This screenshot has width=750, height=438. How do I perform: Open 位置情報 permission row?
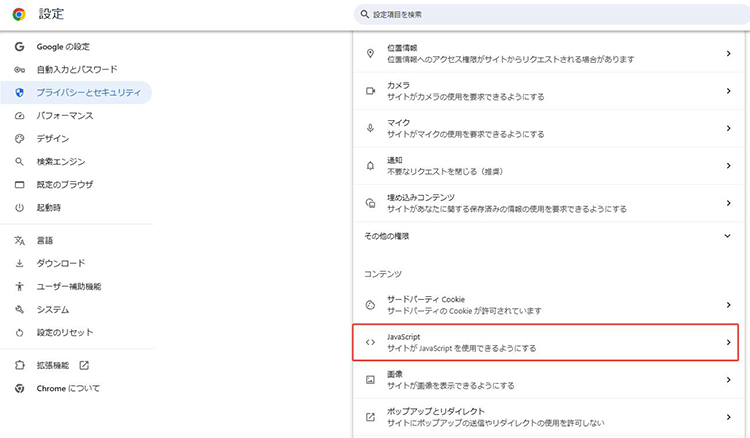(x=549, y=54)
